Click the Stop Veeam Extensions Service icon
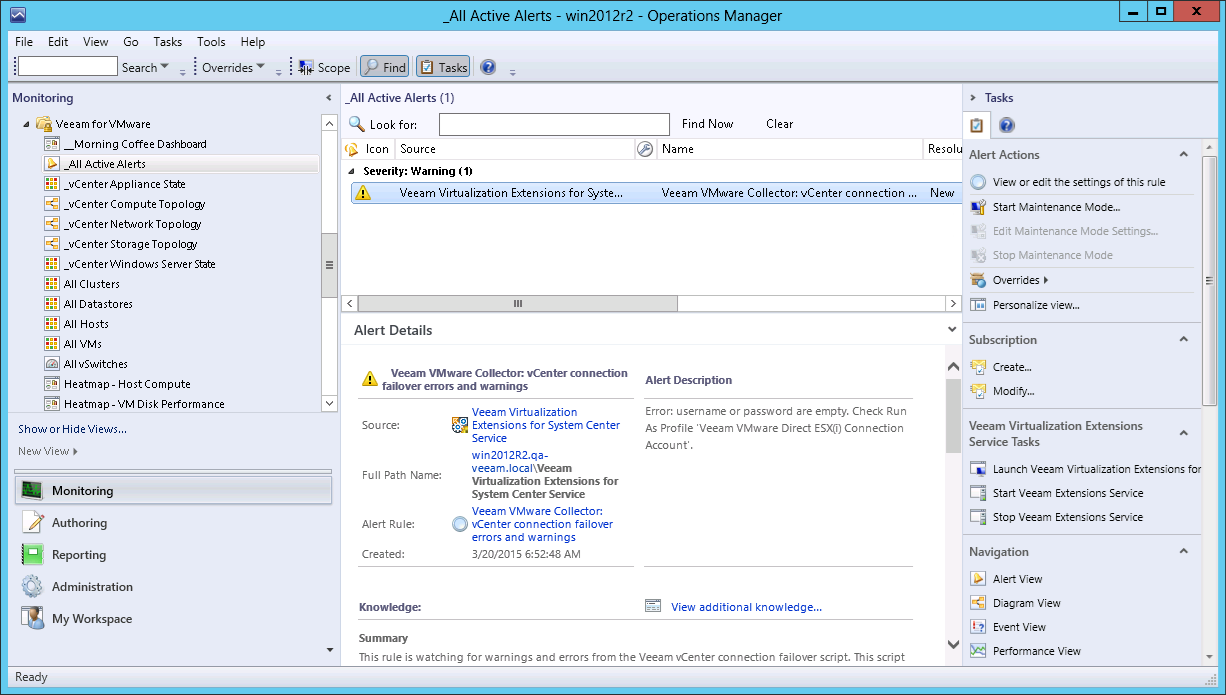Image resolution: width=1226 pixels, height=695 pixels. [x=977, y=517]
